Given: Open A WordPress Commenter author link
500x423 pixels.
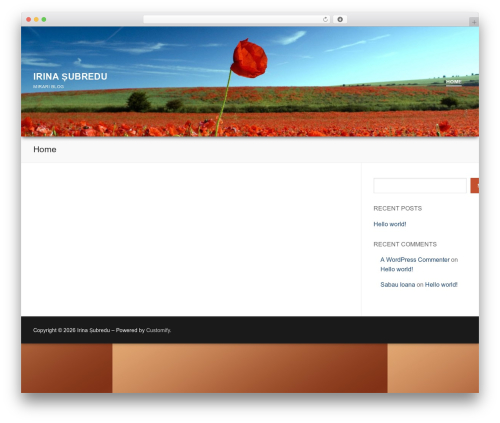Looking at the screenshot, I should 415,260.
